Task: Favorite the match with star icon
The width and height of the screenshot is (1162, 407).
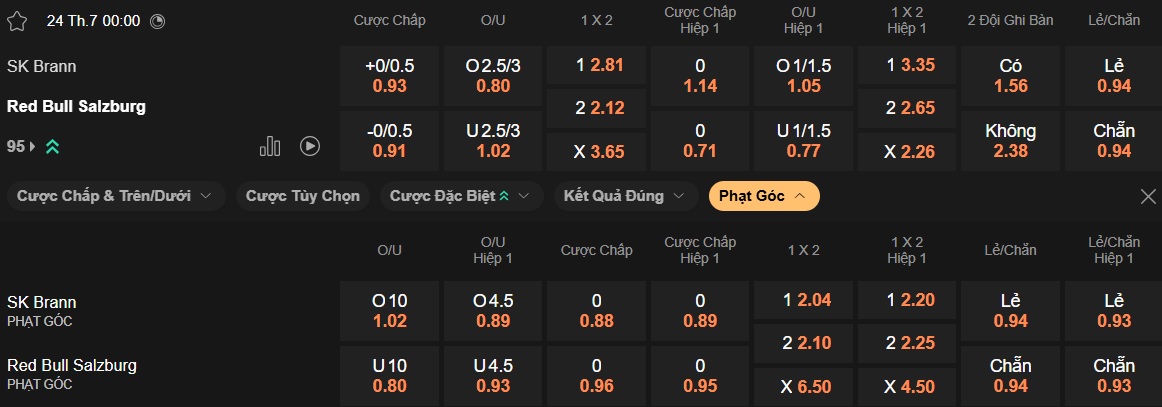Action: 17,21
